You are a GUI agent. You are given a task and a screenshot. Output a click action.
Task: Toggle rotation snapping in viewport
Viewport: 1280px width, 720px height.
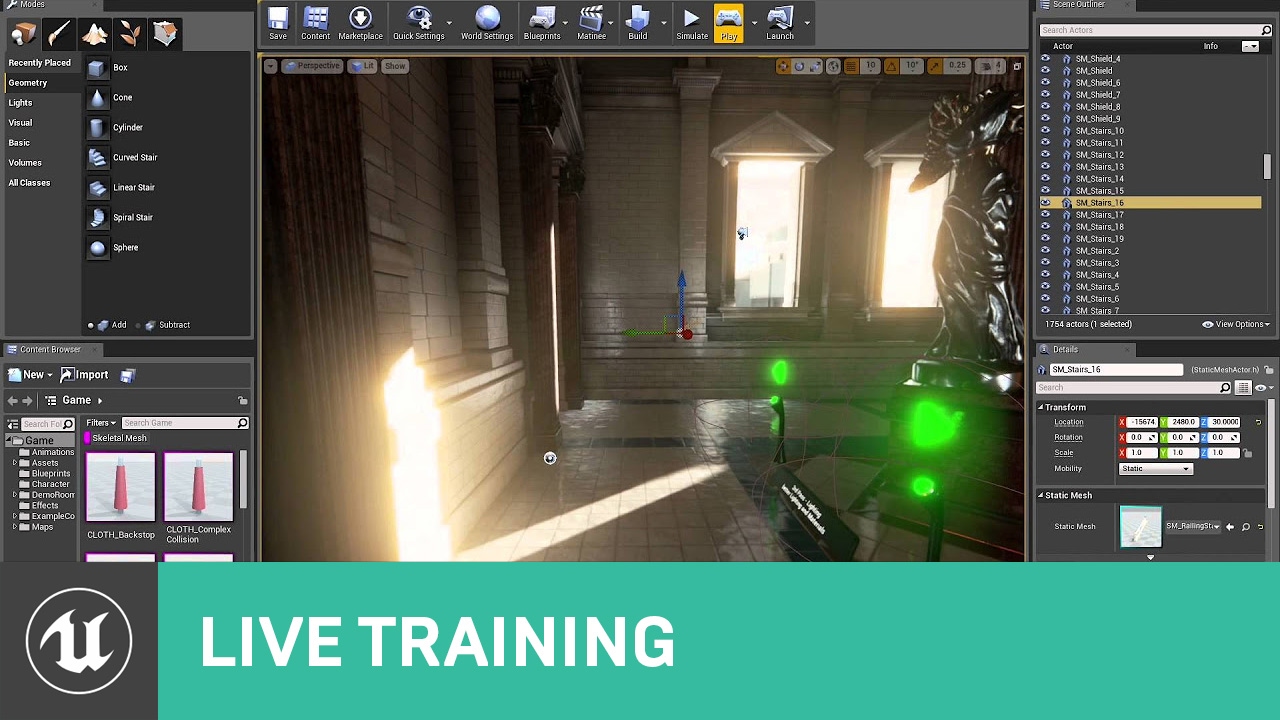pos(892,66)
